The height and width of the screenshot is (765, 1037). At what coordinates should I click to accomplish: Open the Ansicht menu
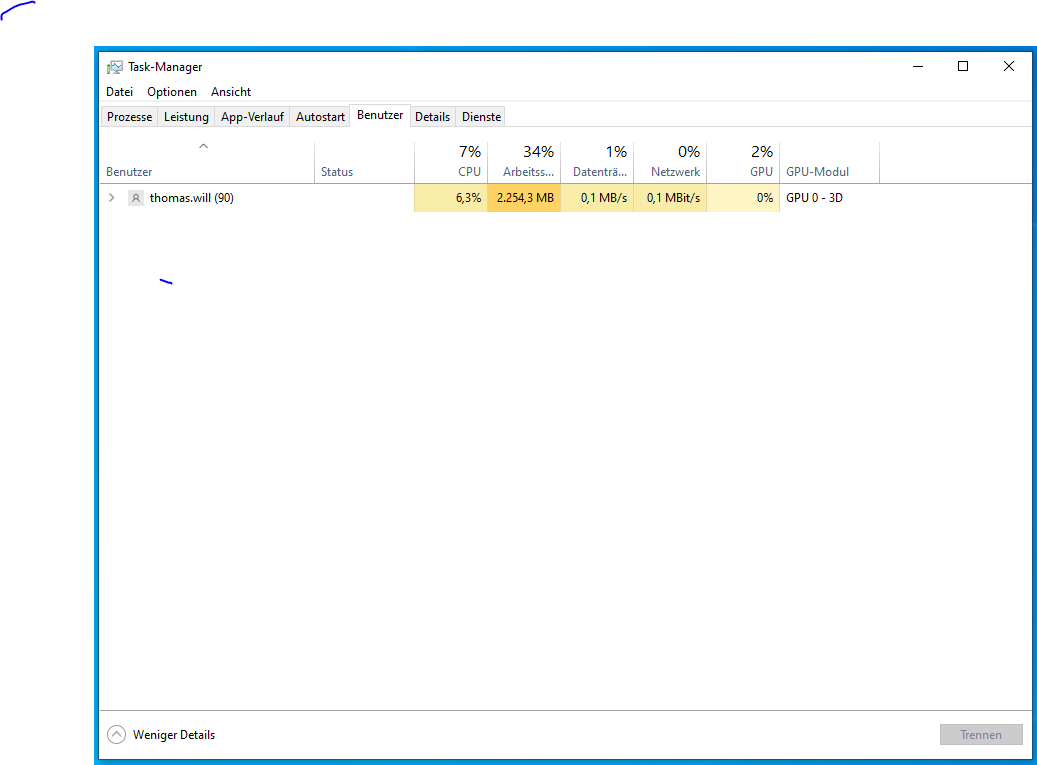(x=231, y=92)
